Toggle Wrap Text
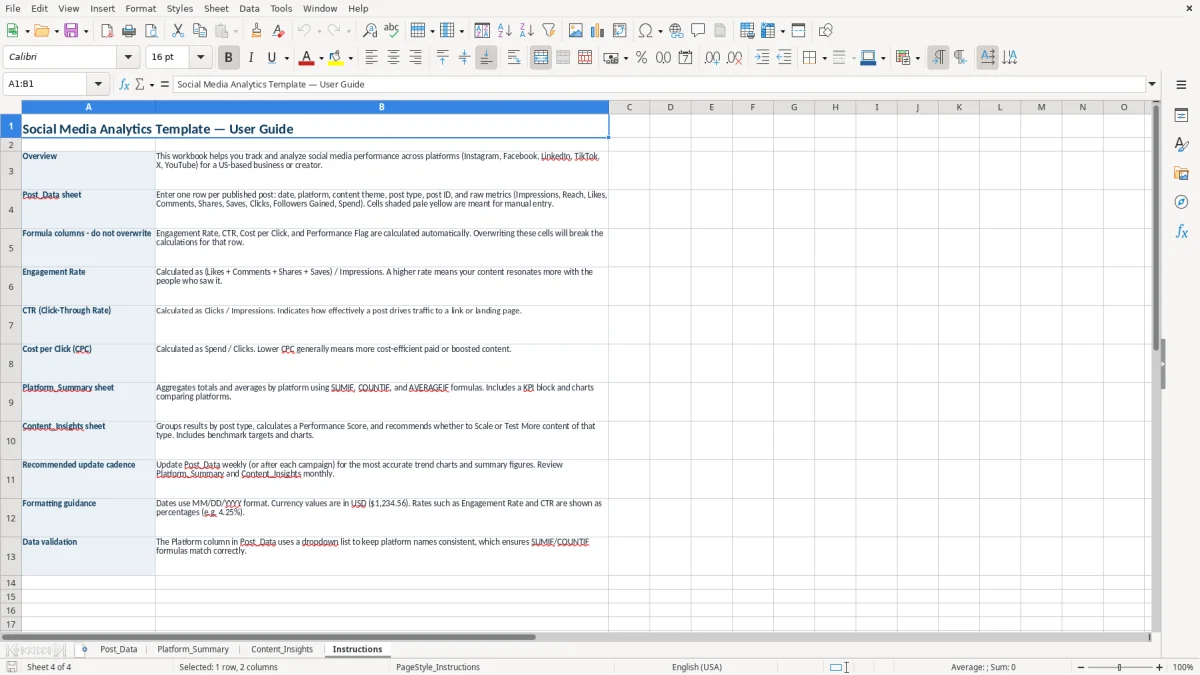Viewport: 1200px width, 675px height. 514,58
